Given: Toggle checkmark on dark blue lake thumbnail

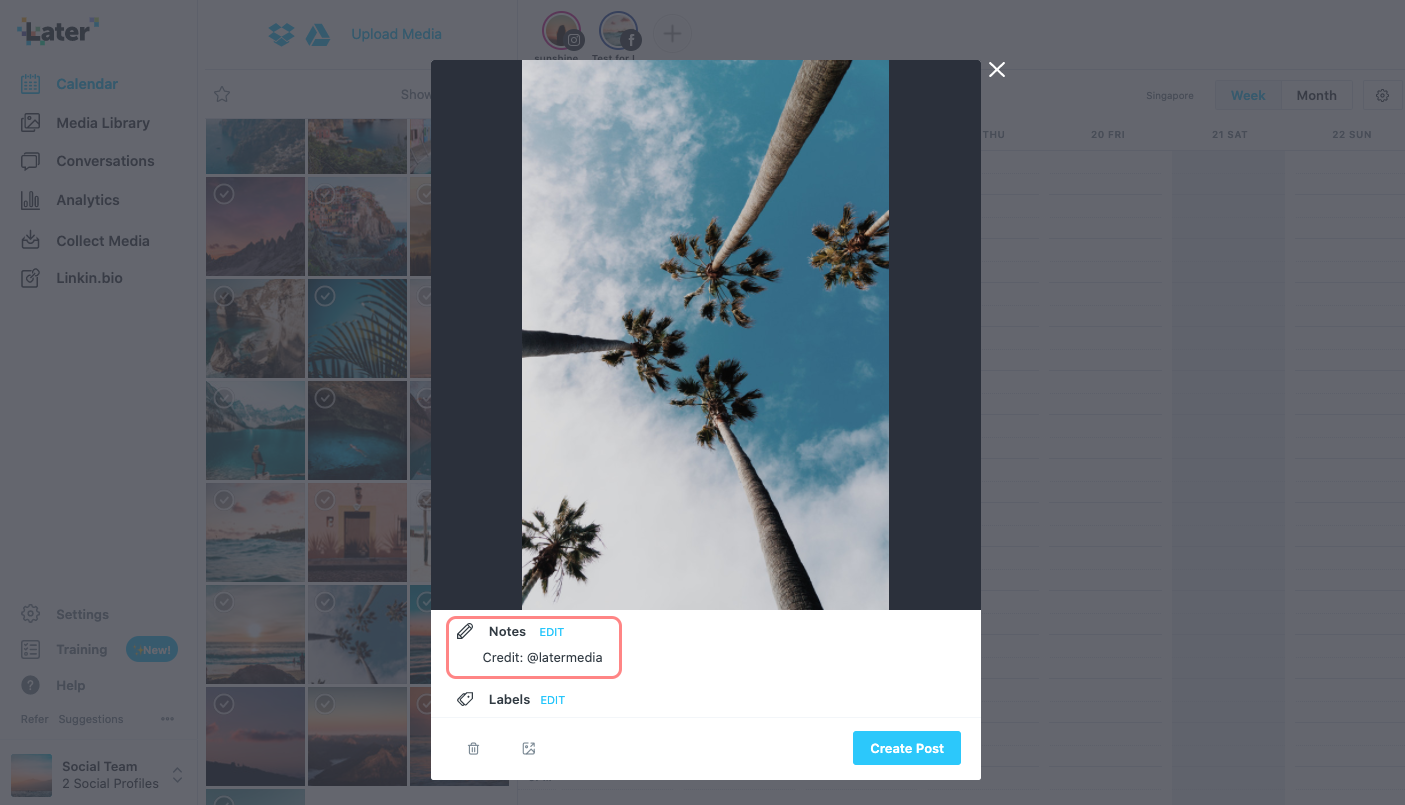Looking at the screenshot, I should pos(325,398).
